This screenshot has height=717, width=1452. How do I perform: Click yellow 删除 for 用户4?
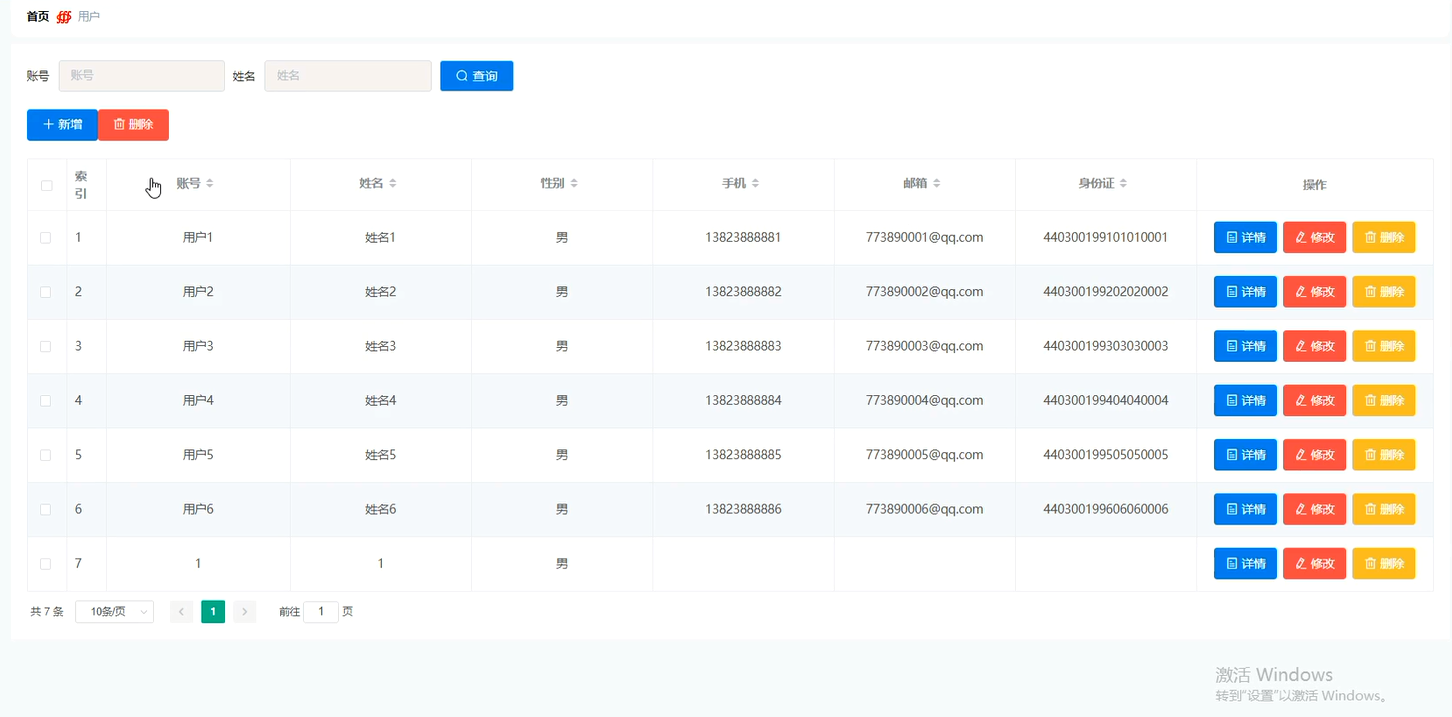1384,401
